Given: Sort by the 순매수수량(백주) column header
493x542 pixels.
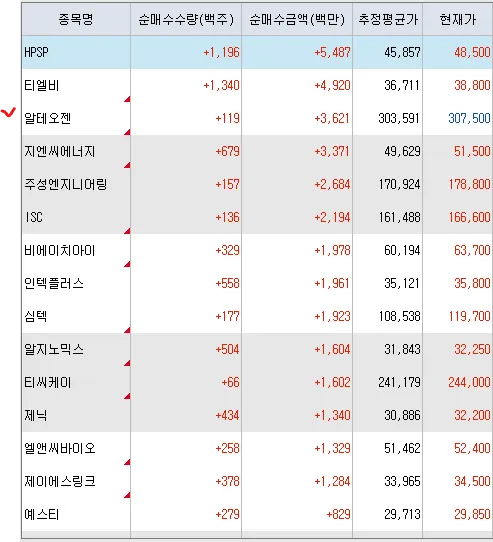Looking at the screenshot, I should (x=186, y=19).
